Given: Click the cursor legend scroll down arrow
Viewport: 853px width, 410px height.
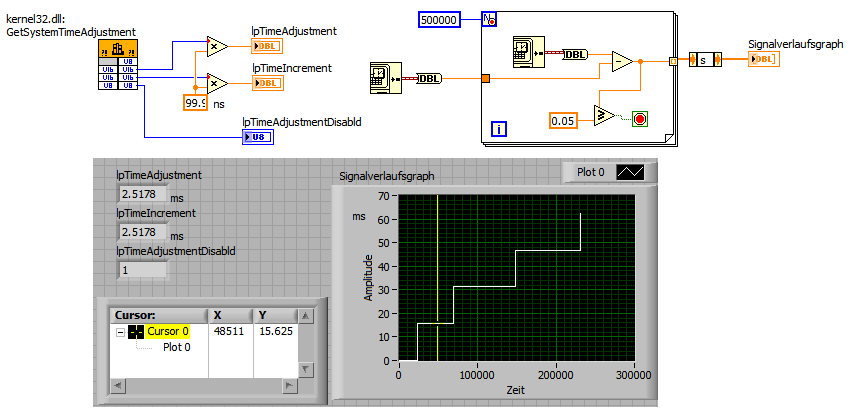Looking at the screenshot, I should [306, 370].
